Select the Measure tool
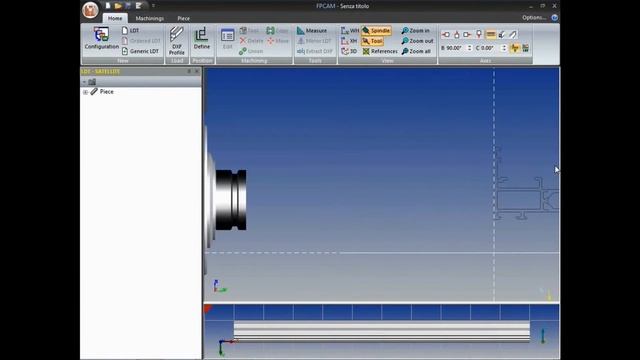 click(312, 31)
